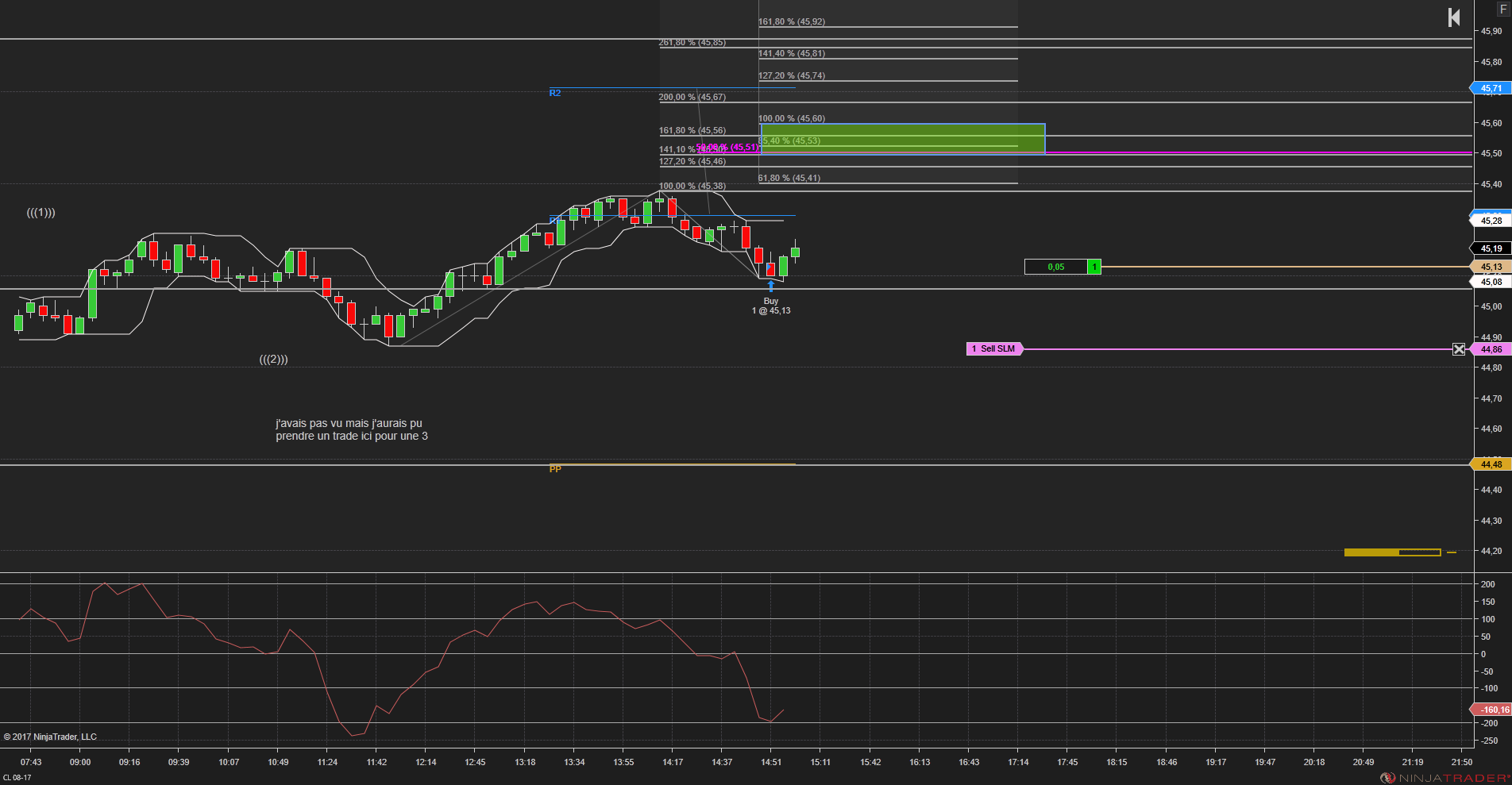Click the 'CL 08-17' instrument label
The width and height of the screenshot is (1512, 785).
point(17,778)
